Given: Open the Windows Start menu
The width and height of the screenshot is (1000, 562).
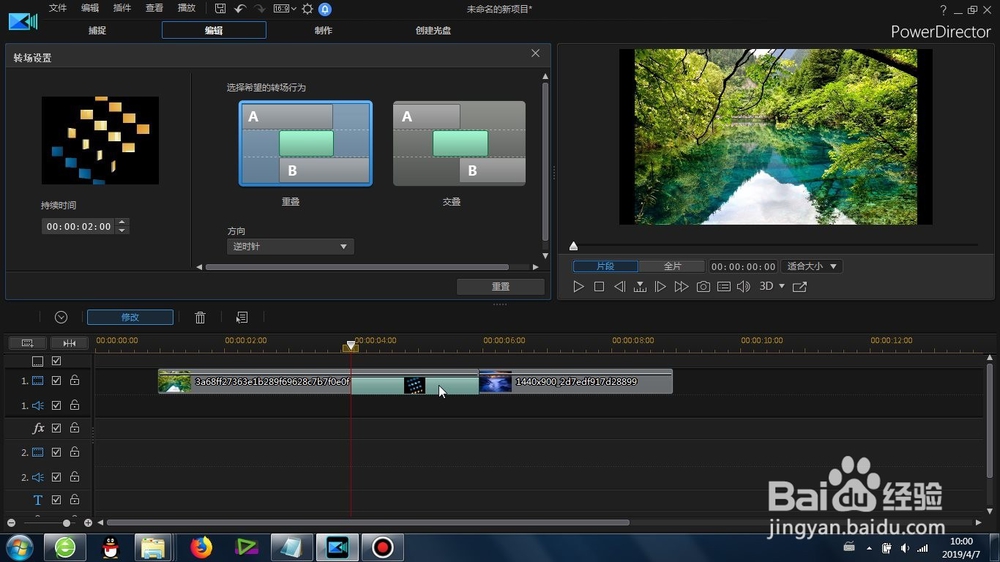Looking at the screenshot, I should pos(20,547).
